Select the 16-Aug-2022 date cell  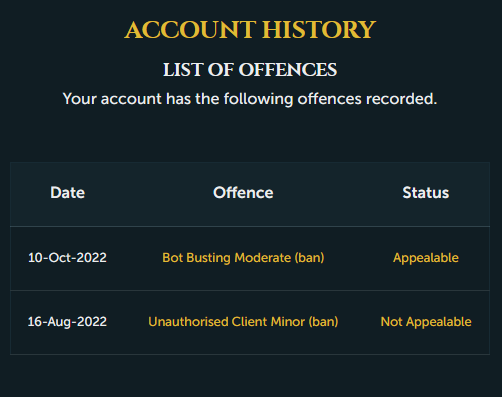coord(67,322)
